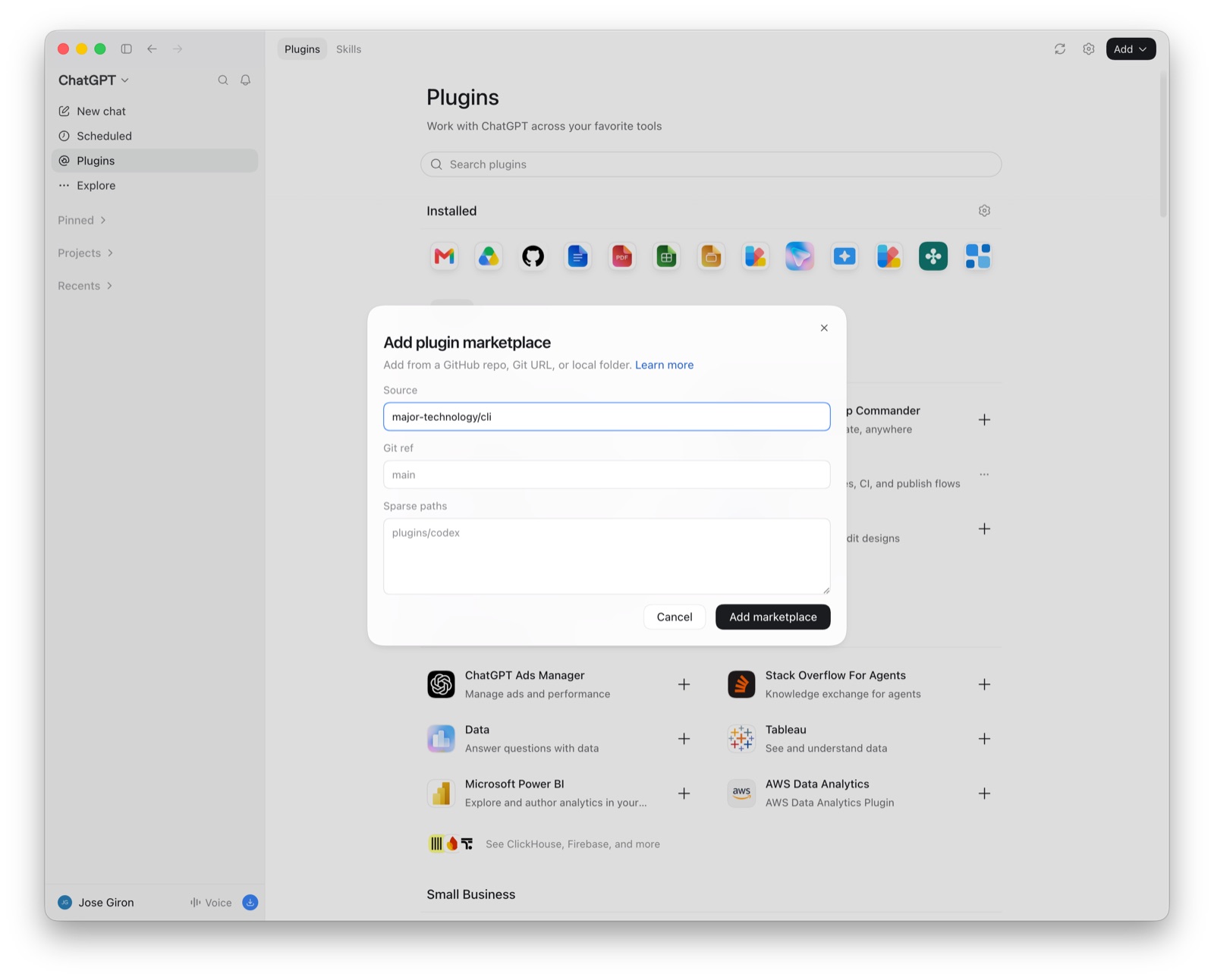The image size is (1214, 980).
Task: Open Explore in the sidebar
Action: [x=155, y=186]
